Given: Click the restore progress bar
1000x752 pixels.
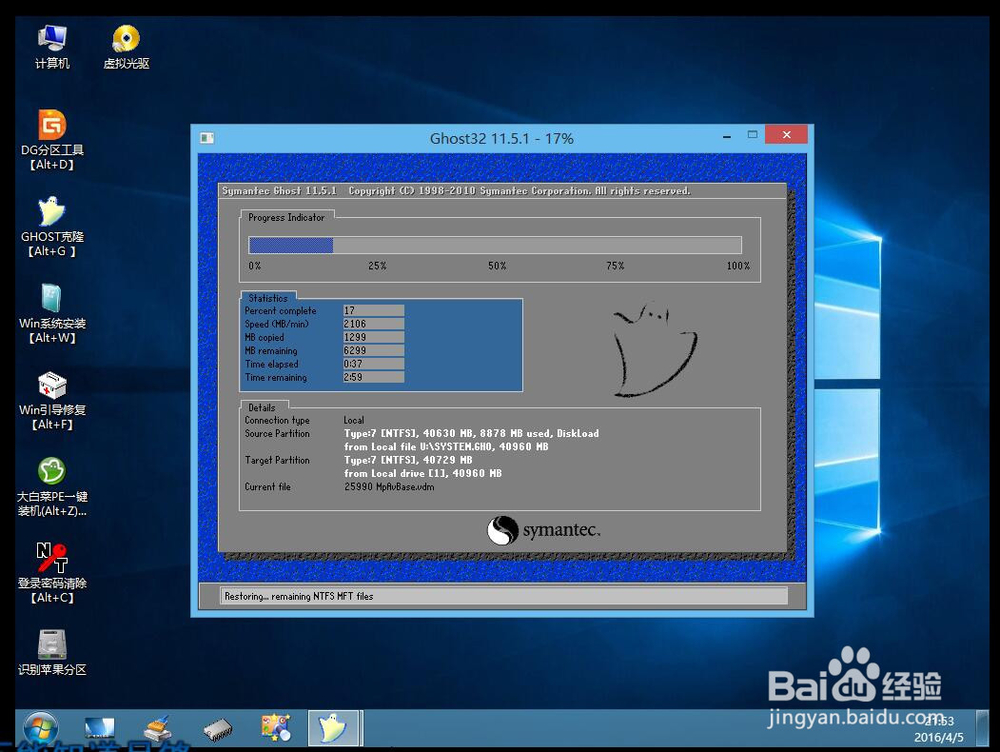Looking at the screenshot, I should (x=495, y=245).
